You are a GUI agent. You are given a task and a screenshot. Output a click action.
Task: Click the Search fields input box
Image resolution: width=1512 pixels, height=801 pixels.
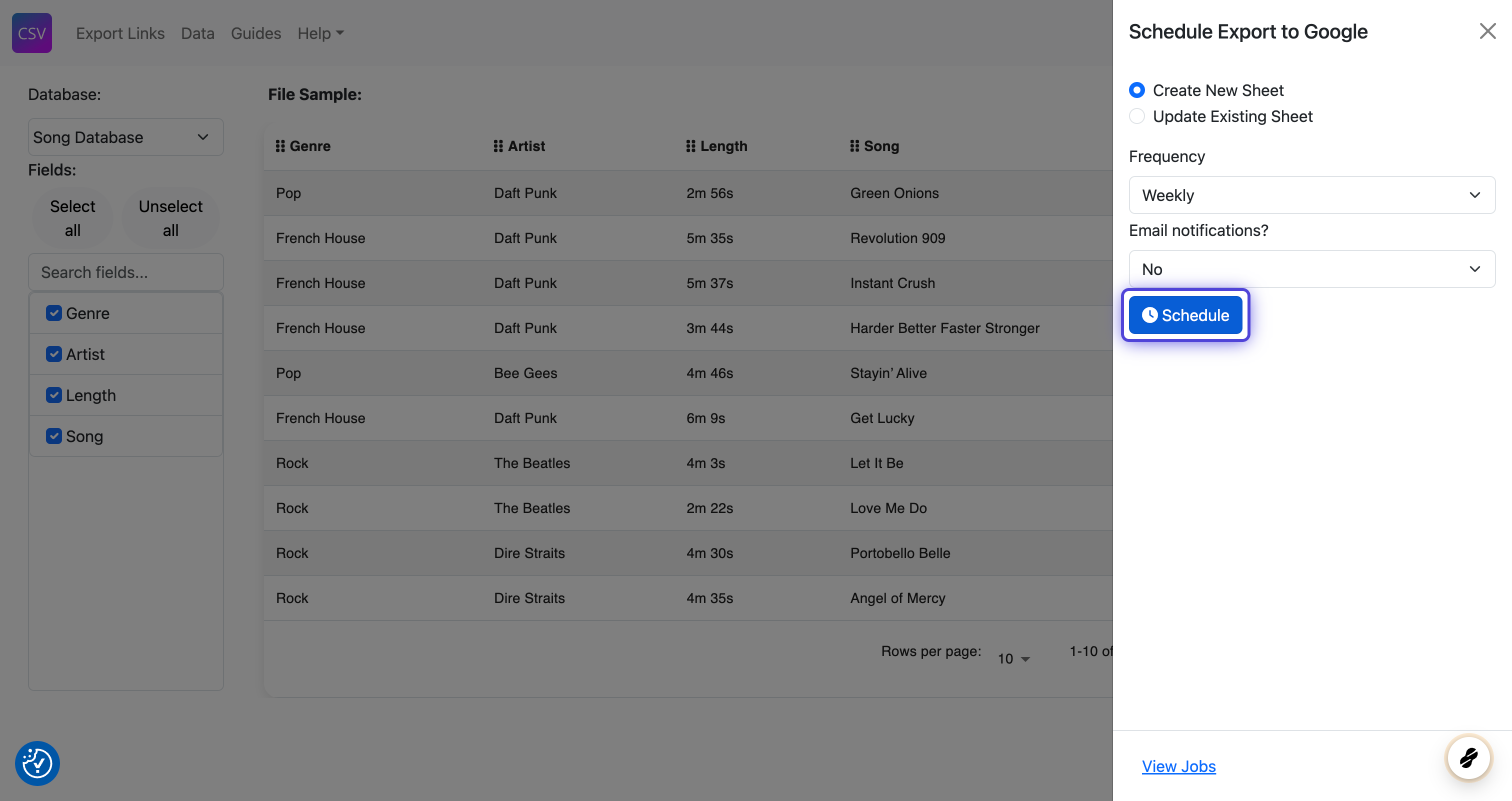(125, 272)
